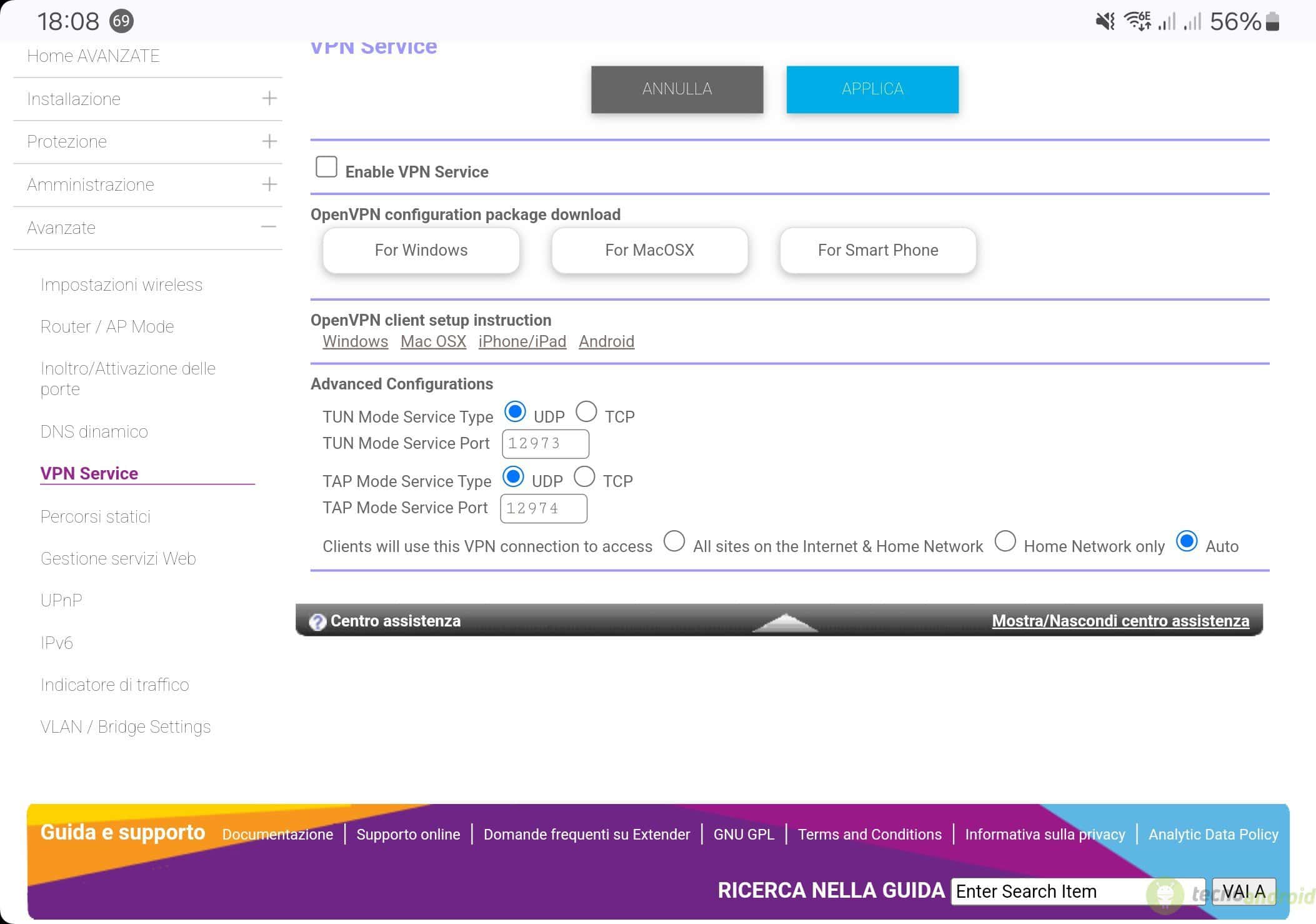Enable VPN Service checkbox
The height and width of the screenshot is (924, 1316).
tap(326, 167)
